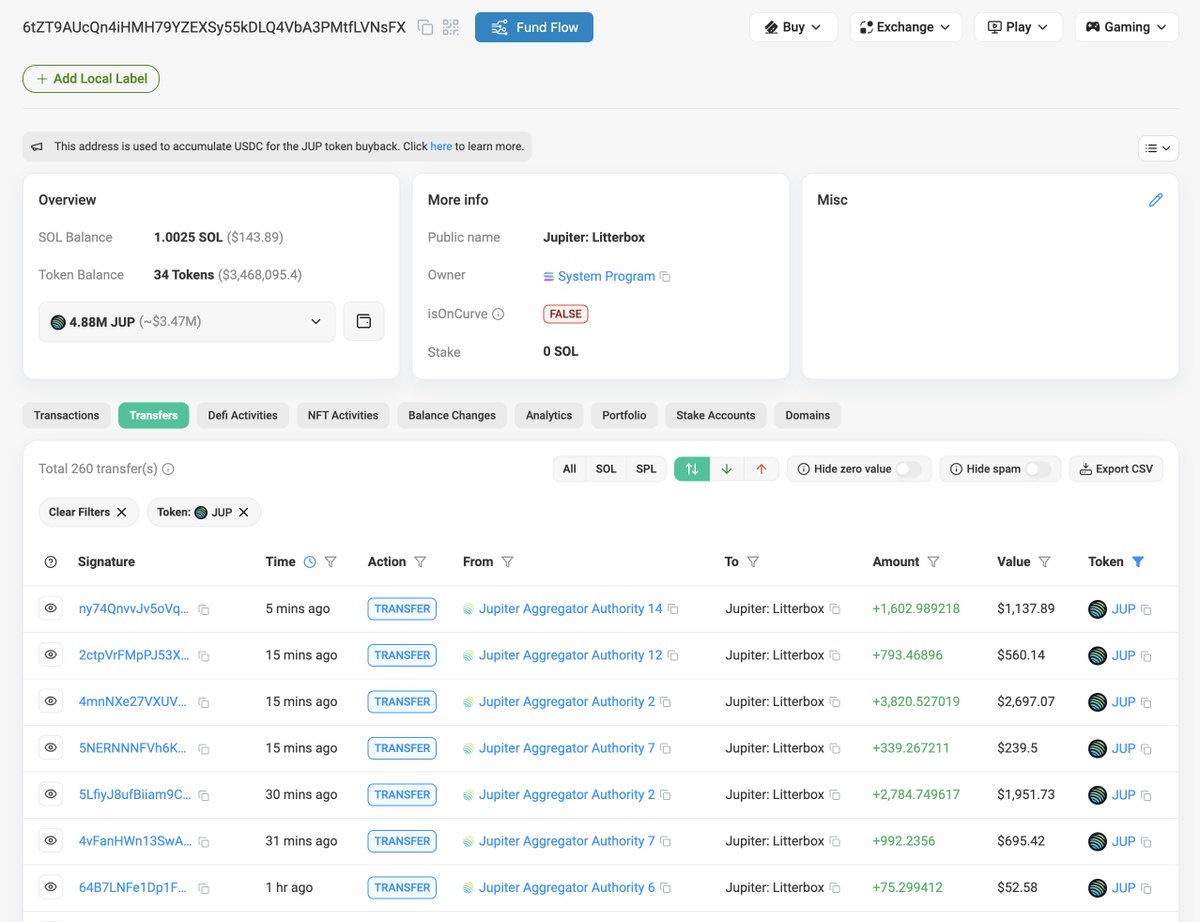The image size is (1200, 922).
Task: Select both-directions transfer filter
Action: click(x=692, y=469)
